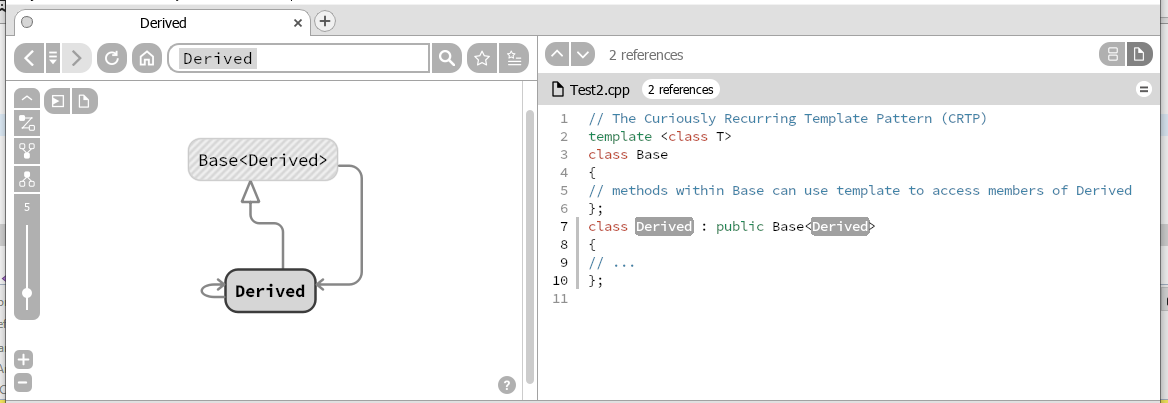Select the Derived tab
Screen dimensions: 1168x403
pyautogui.click(x=163, y=23)
